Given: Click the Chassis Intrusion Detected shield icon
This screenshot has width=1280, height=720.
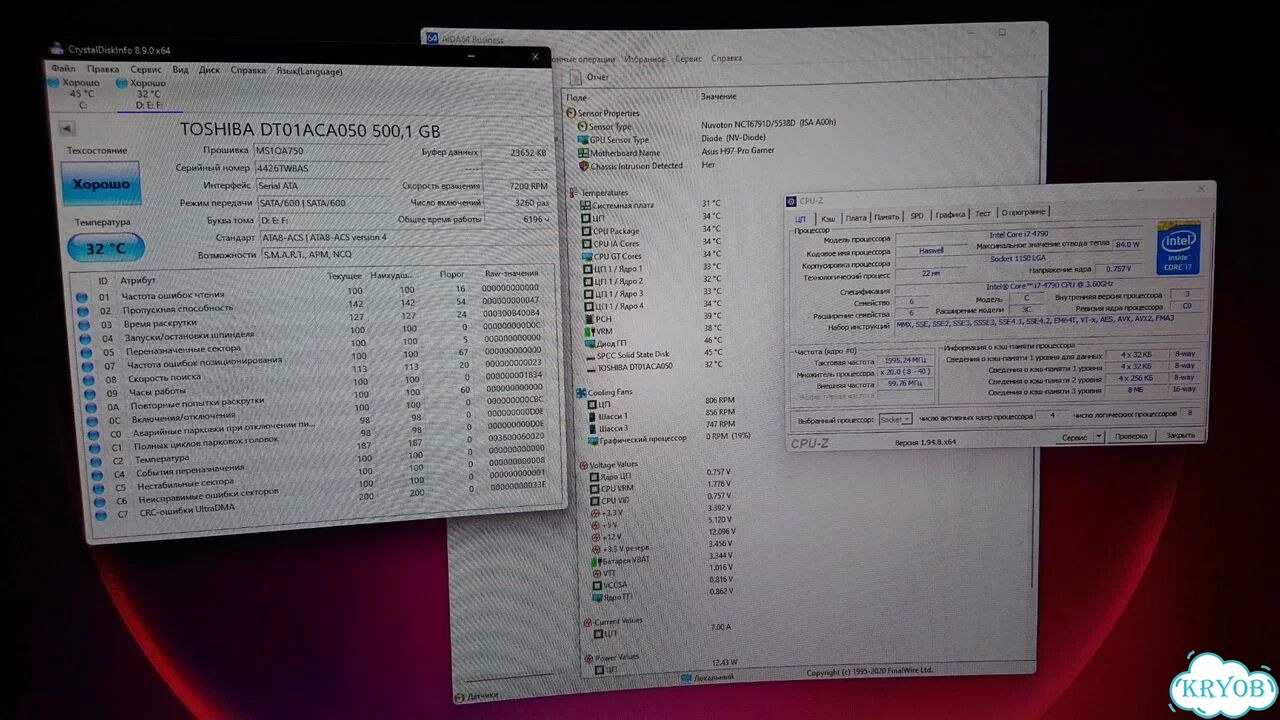Looking at the screenshot, I should (x=583, y=166).
